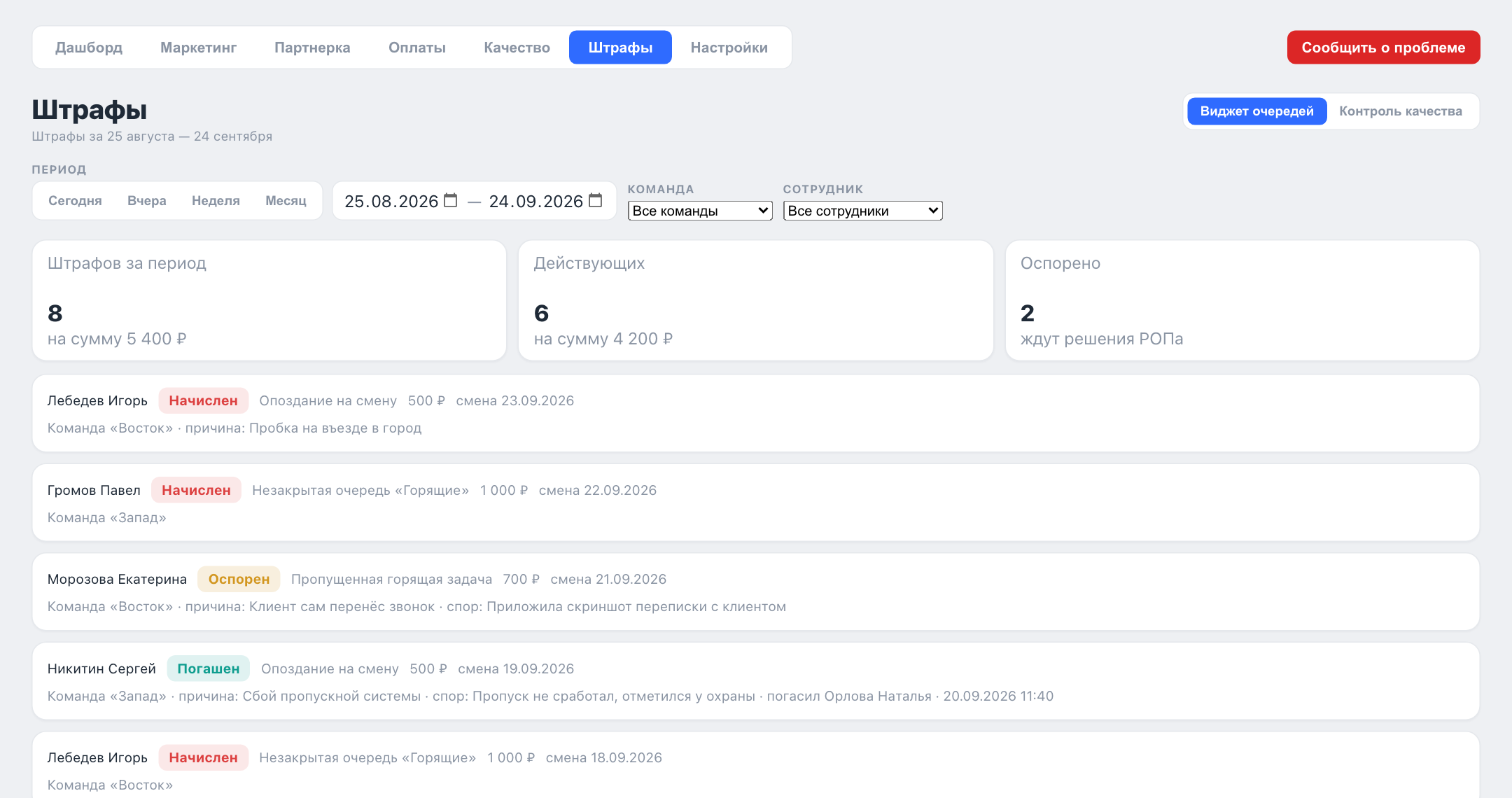Click the Погашен badge for Никитин Сергей

pyautogui.click(x=209, y=668)
